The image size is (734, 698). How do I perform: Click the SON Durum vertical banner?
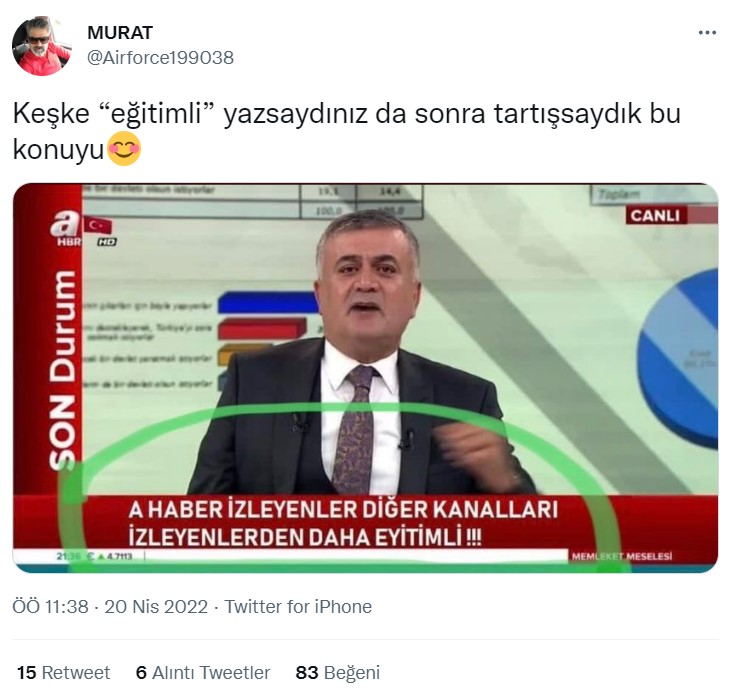point(62,370)
